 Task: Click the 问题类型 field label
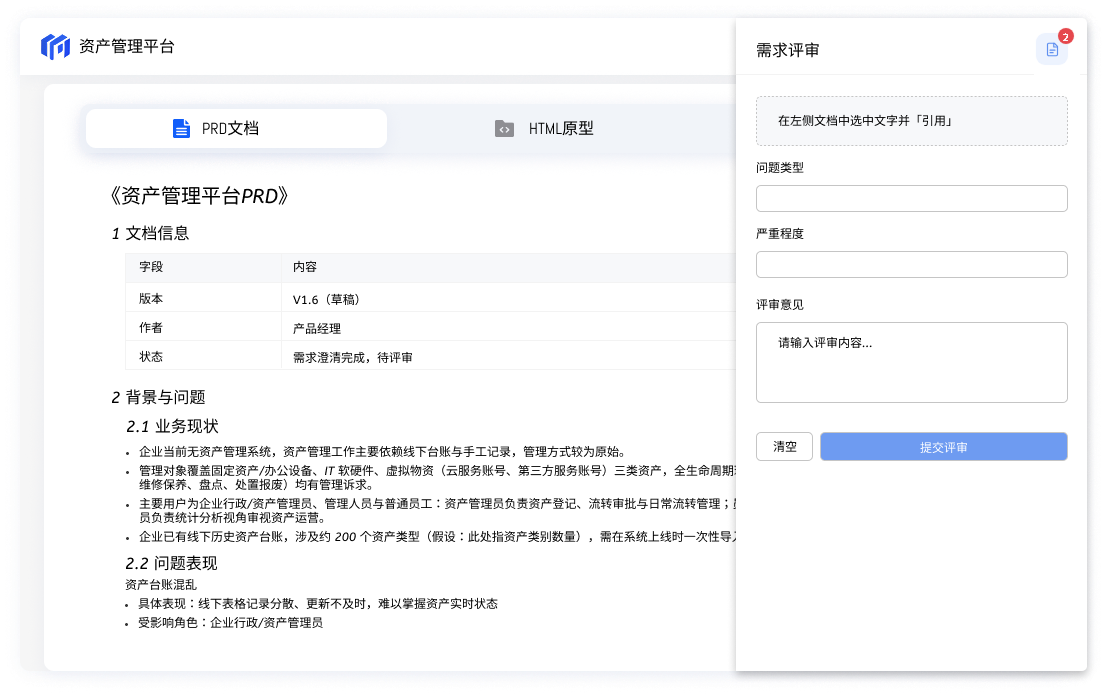point(780,167)
